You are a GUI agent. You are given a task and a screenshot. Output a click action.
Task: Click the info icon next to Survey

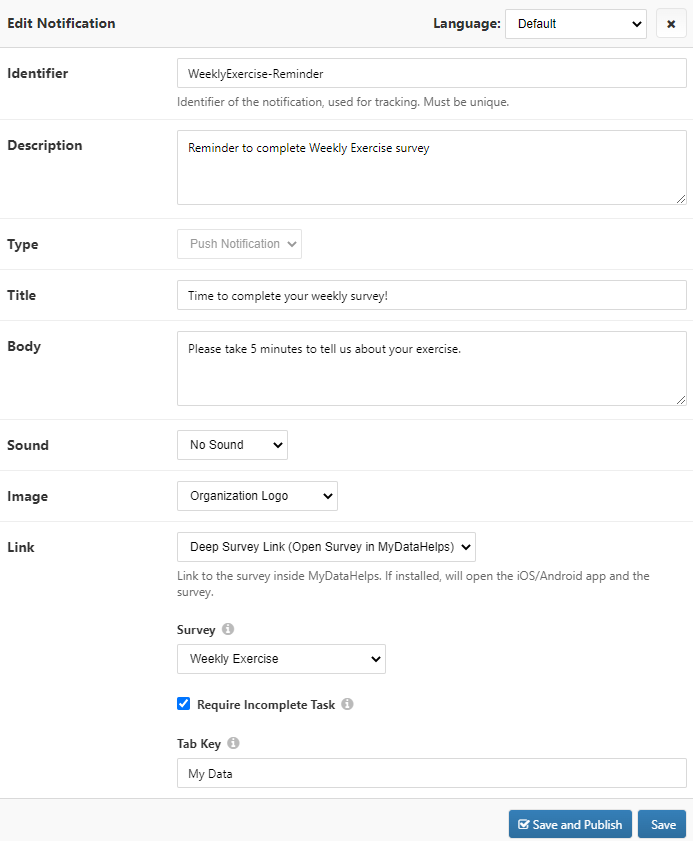click(x=228, y=630)
